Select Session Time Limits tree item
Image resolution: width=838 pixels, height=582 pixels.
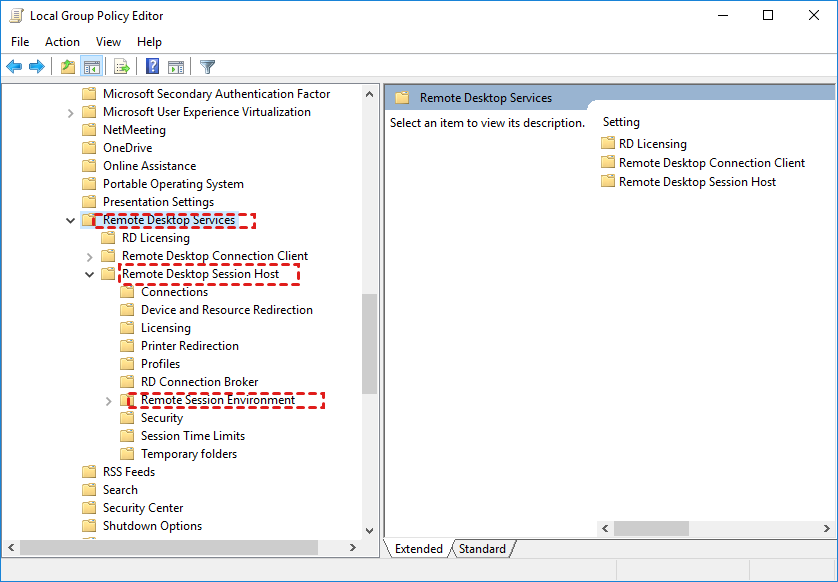tap(193, 436)
